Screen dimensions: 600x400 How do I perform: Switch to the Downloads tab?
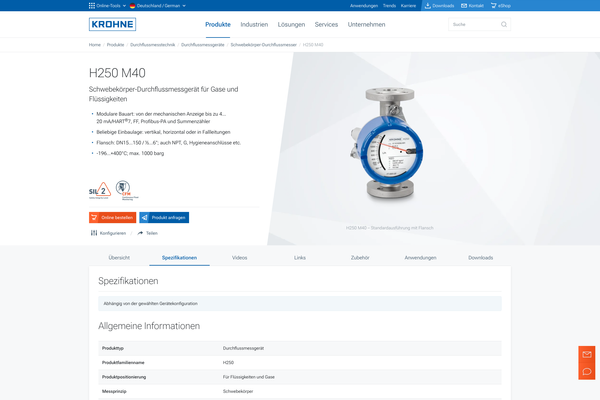coord(481,258)
